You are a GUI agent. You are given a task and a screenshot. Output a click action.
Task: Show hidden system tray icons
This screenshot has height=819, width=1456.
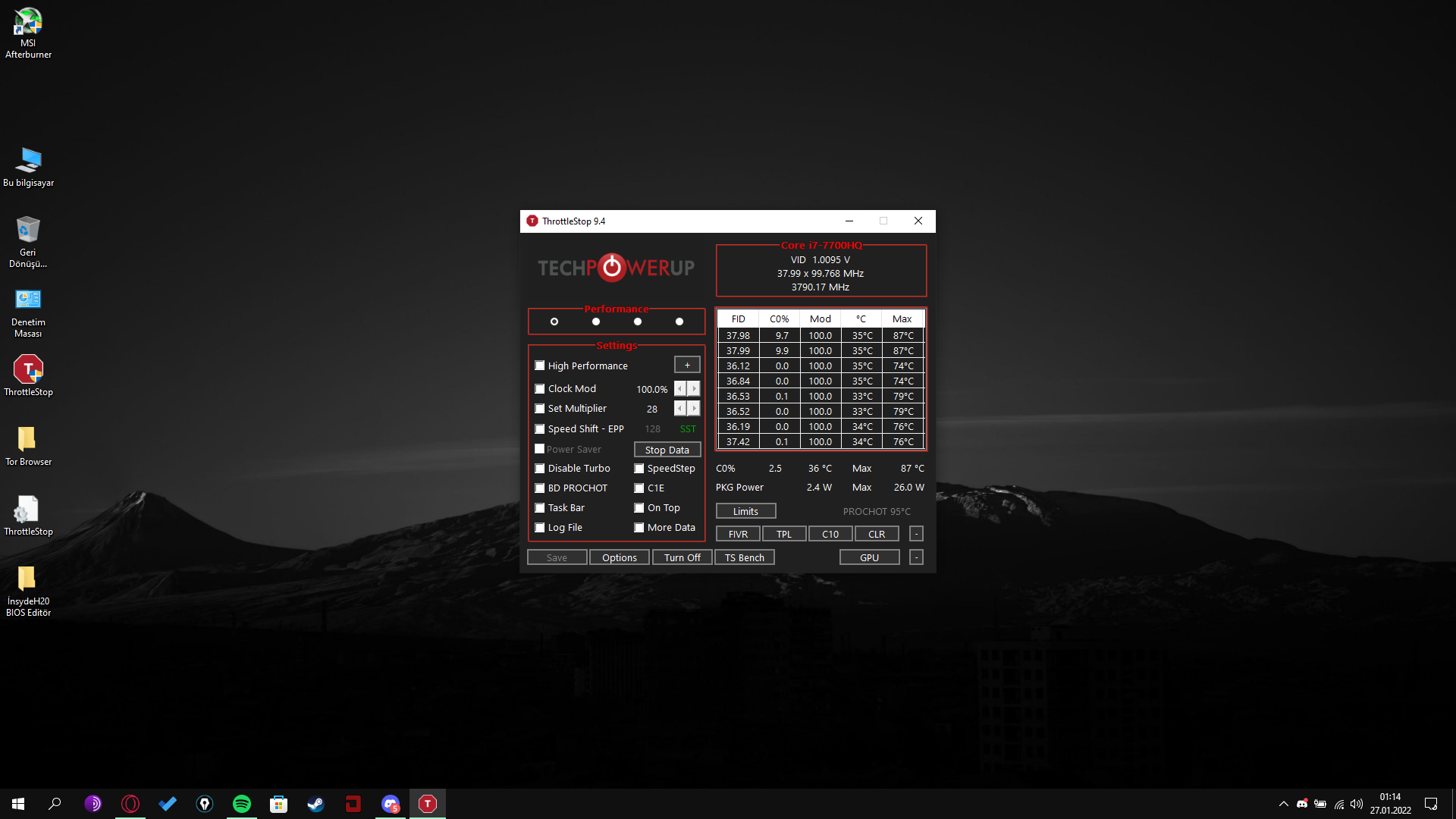click(1283, 804)
